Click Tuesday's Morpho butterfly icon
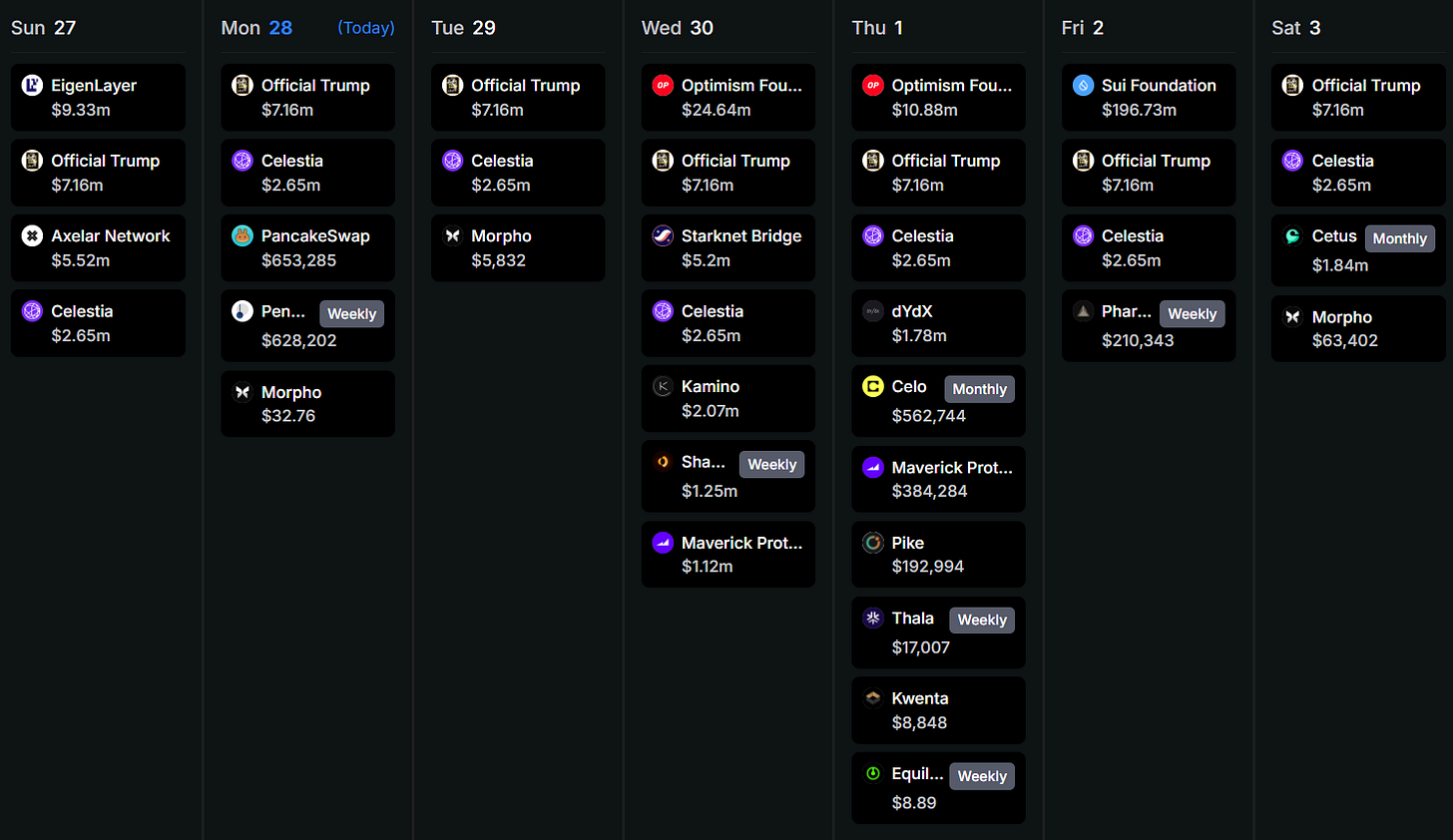1453x840 pixels. 452,235
